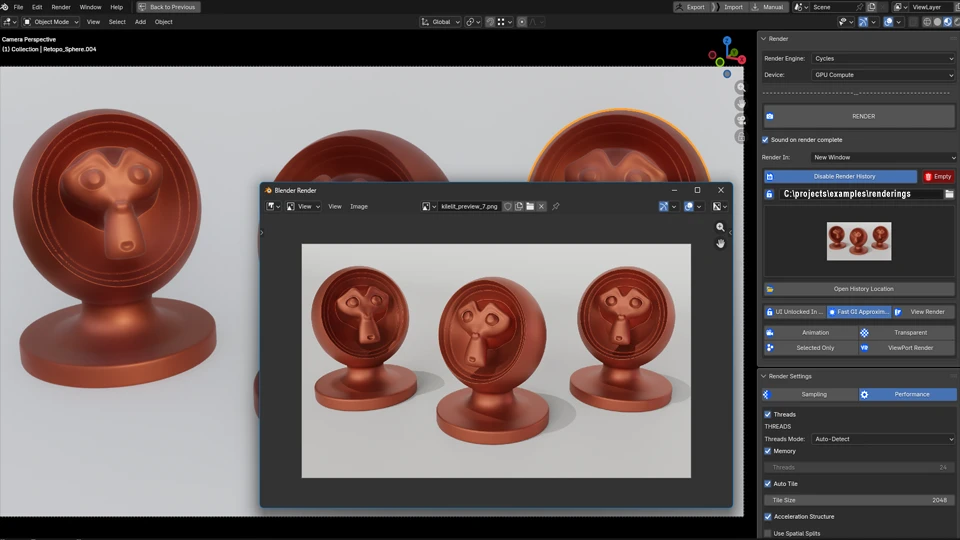Viewport: 960px width, 540px height.
Task: Unlink killeit_preview_7.png with the X icon
Action: 541,206
